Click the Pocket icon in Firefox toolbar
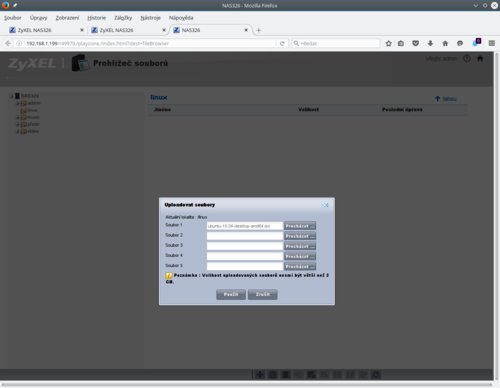 [x=416, y=43]
